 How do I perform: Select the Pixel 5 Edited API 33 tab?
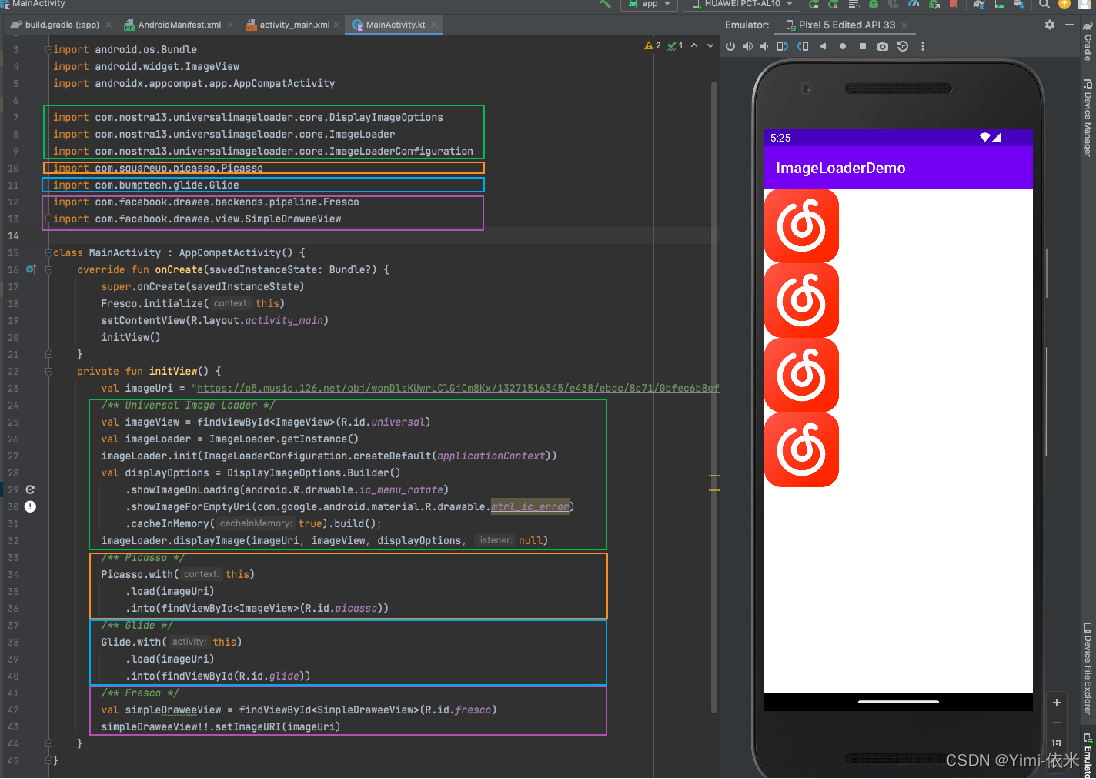(846, 24)
